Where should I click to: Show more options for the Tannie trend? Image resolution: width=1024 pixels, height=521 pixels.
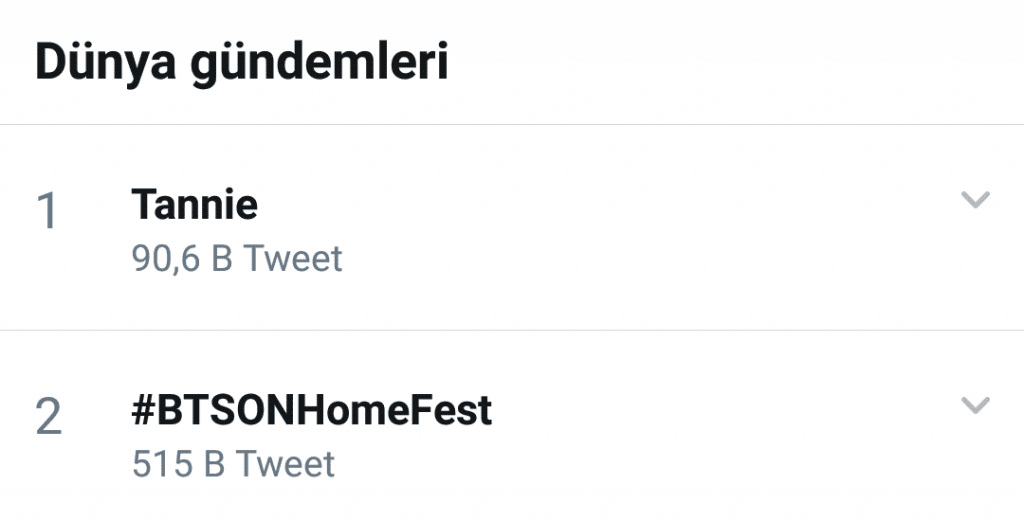[x=974, y=200]
